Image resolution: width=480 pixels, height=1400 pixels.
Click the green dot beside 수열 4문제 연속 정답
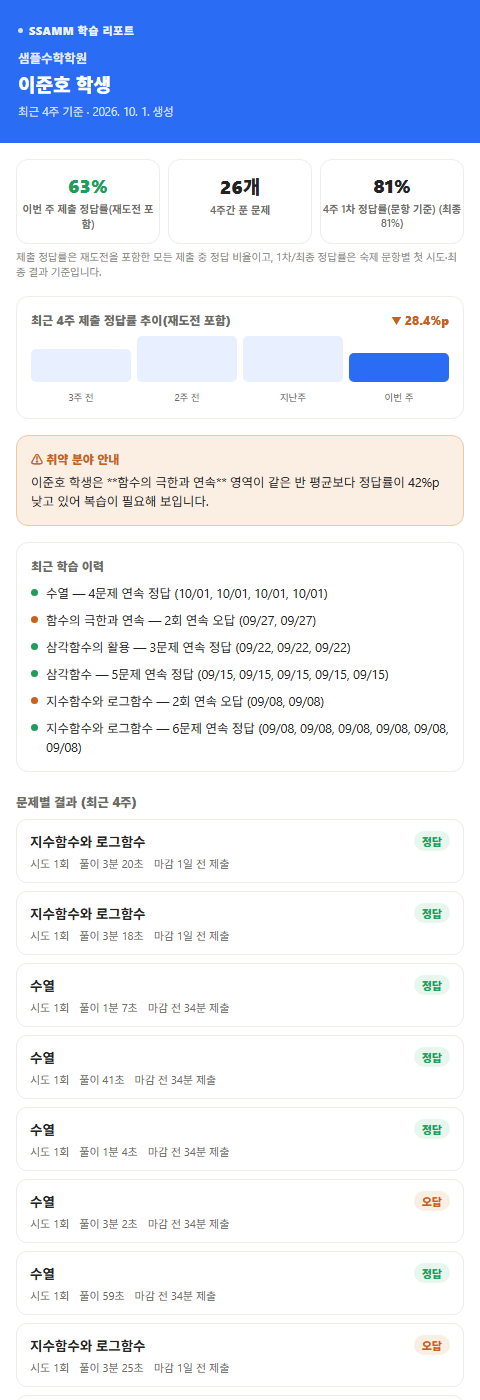(x=35, y=593)
